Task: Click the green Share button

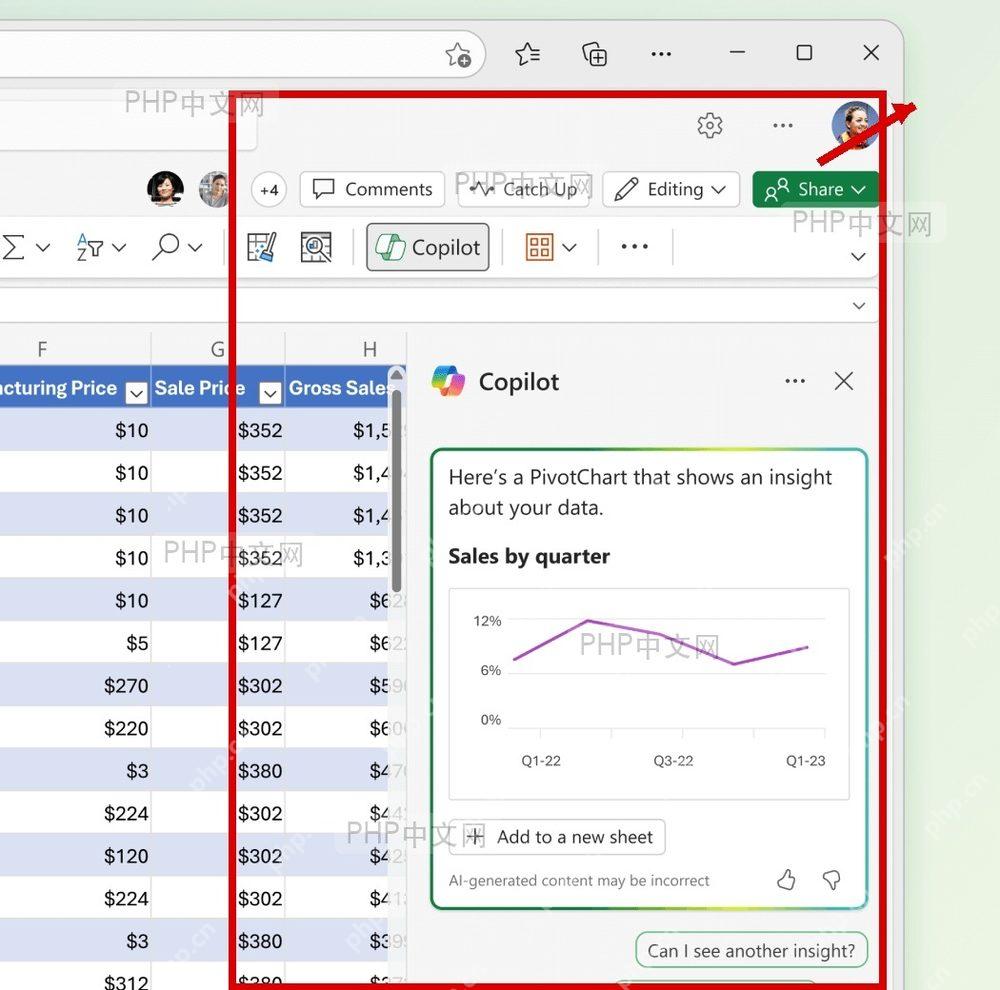Action: coord(815,189)
